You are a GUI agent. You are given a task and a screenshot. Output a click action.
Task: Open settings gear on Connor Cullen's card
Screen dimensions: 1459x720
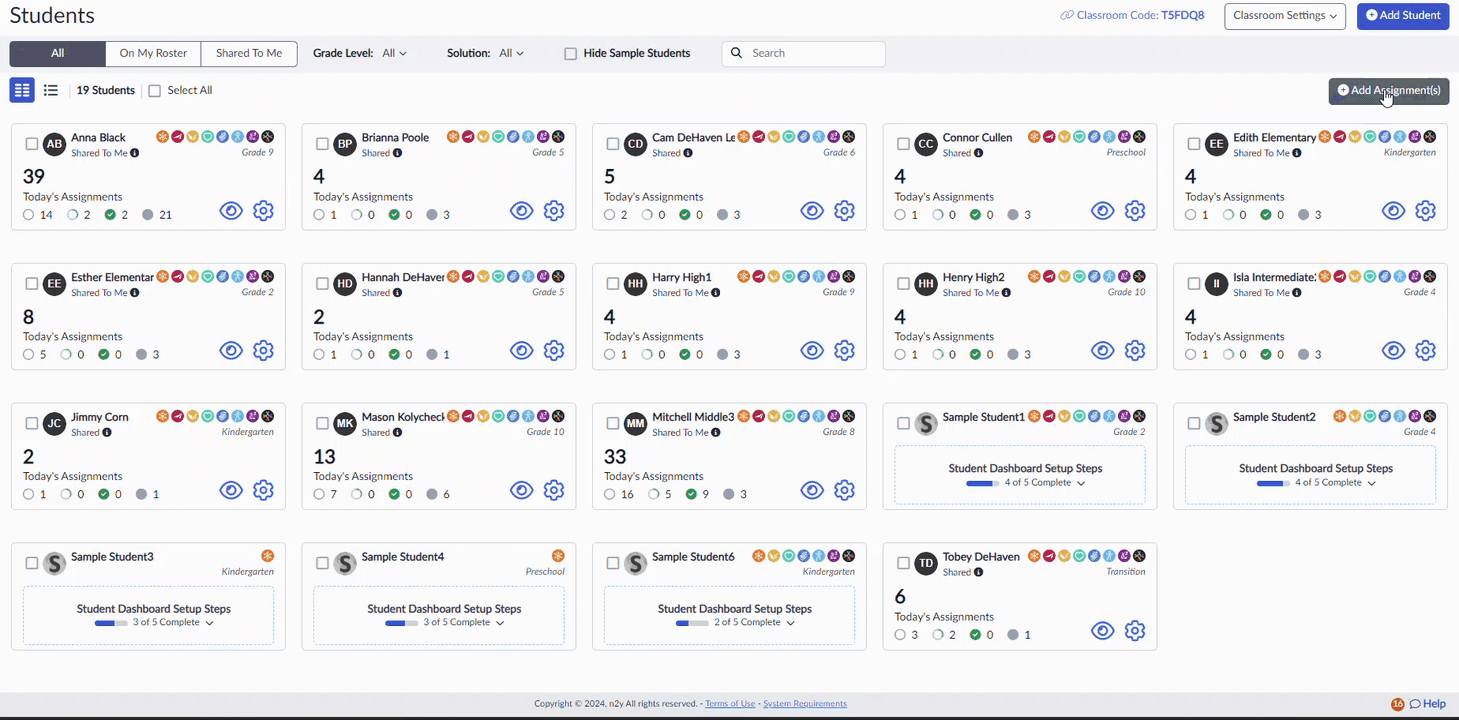[x=1135, y=211]
